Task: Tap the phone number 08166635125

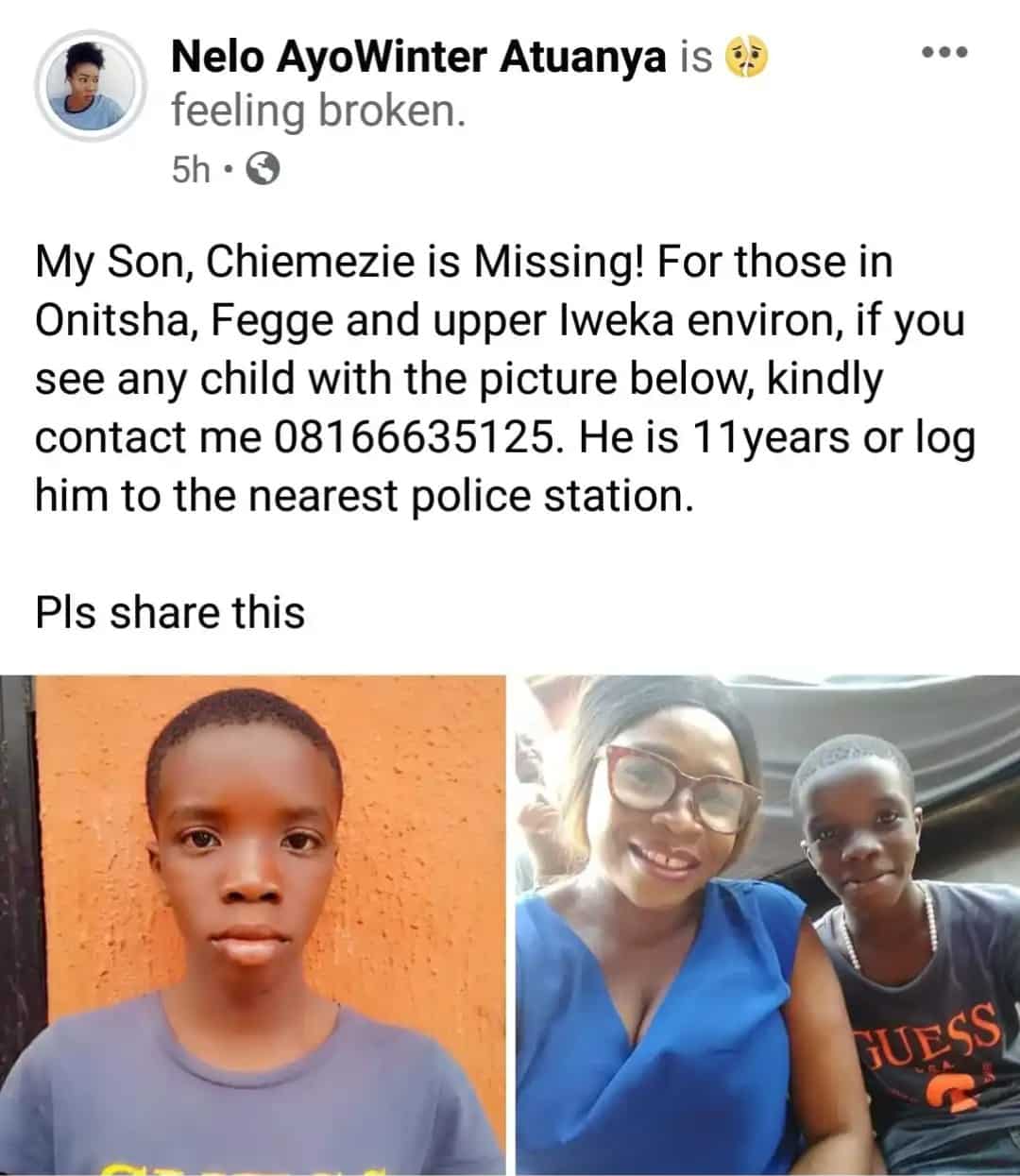Action: pyautogui.click(x=414, y=437)
